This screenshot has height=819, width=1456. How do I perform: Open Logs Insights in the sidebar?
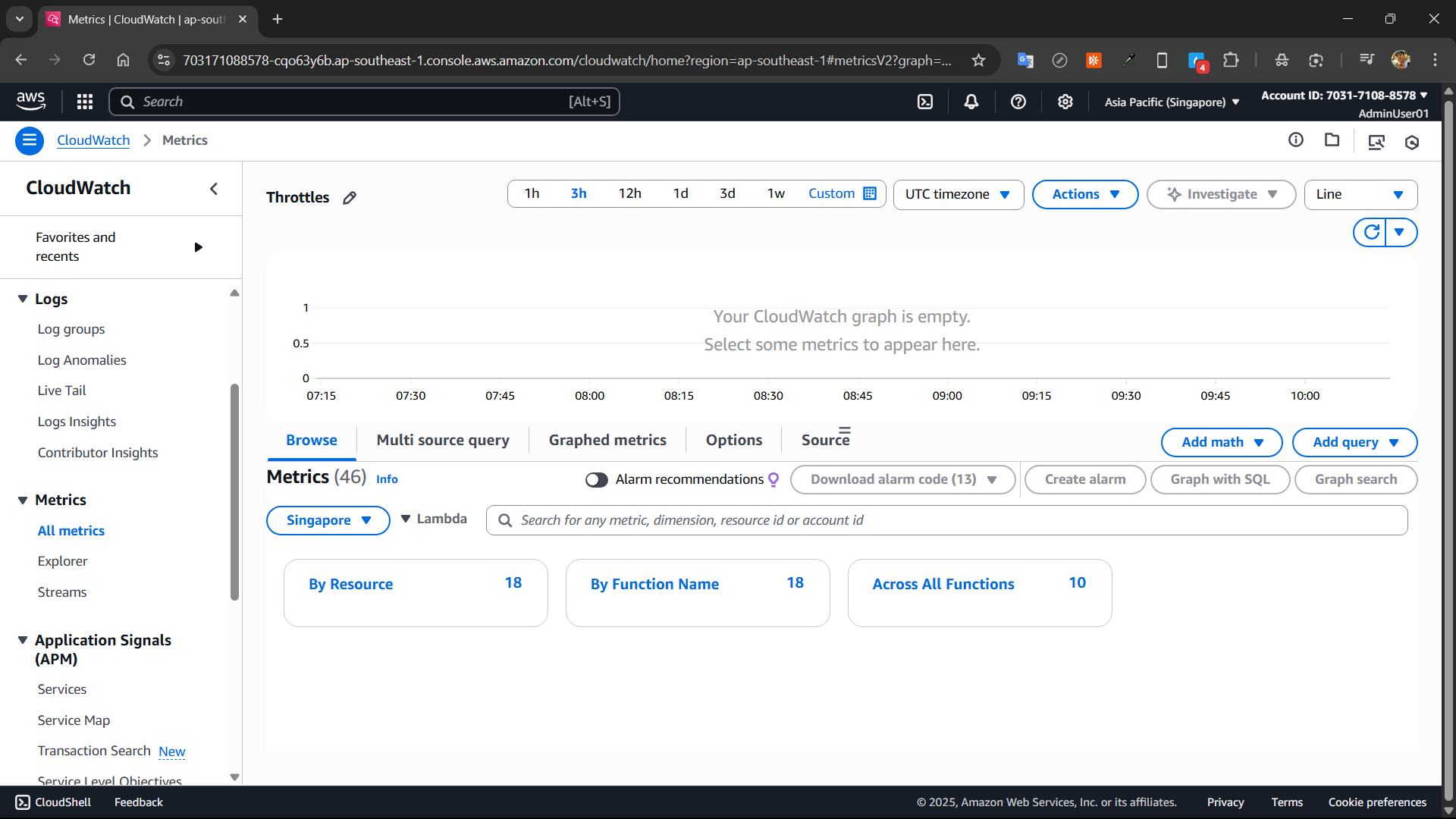77,422
